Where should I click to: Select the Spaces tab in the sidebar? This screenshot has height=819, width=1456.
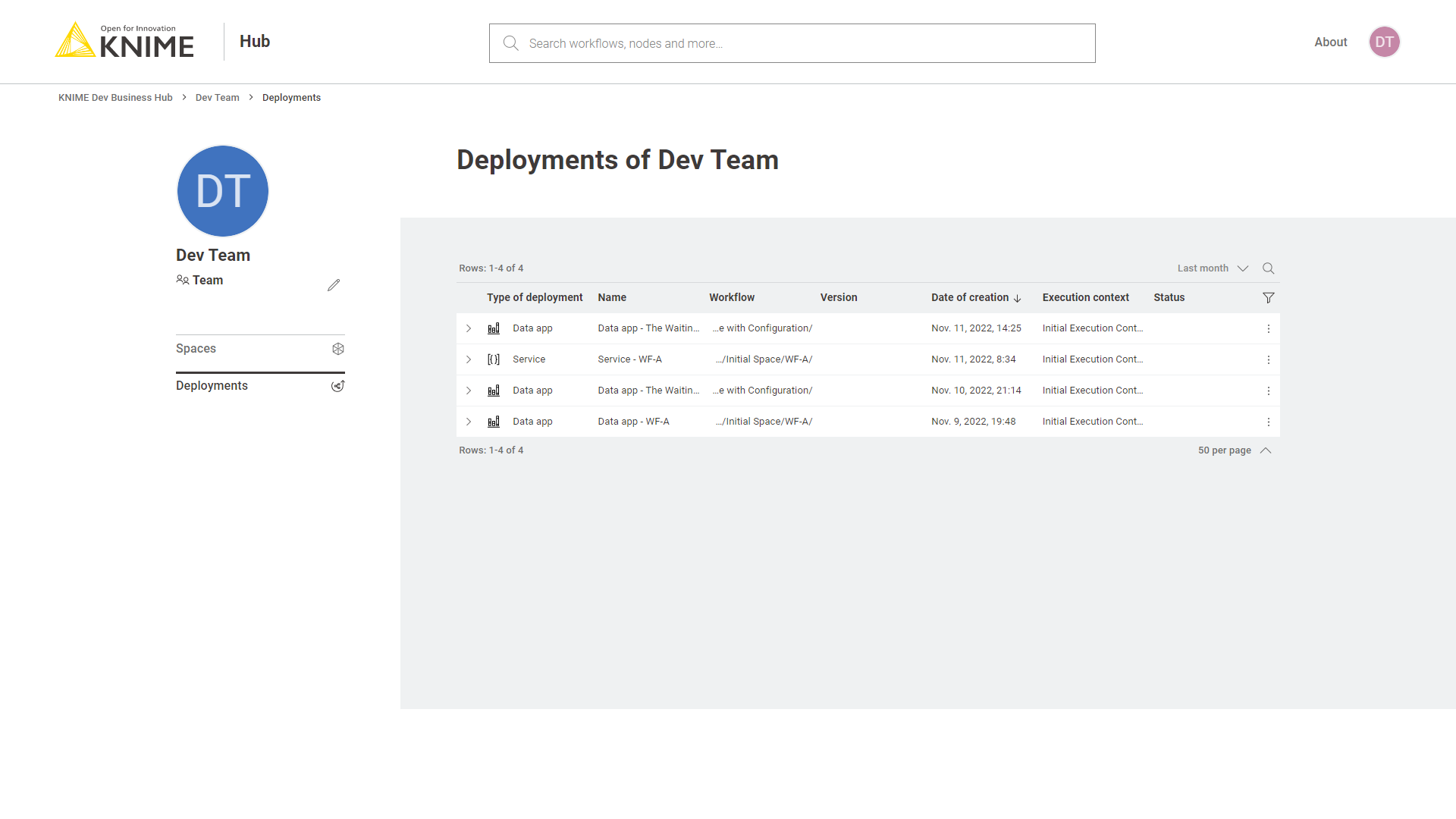click(196, 348)
